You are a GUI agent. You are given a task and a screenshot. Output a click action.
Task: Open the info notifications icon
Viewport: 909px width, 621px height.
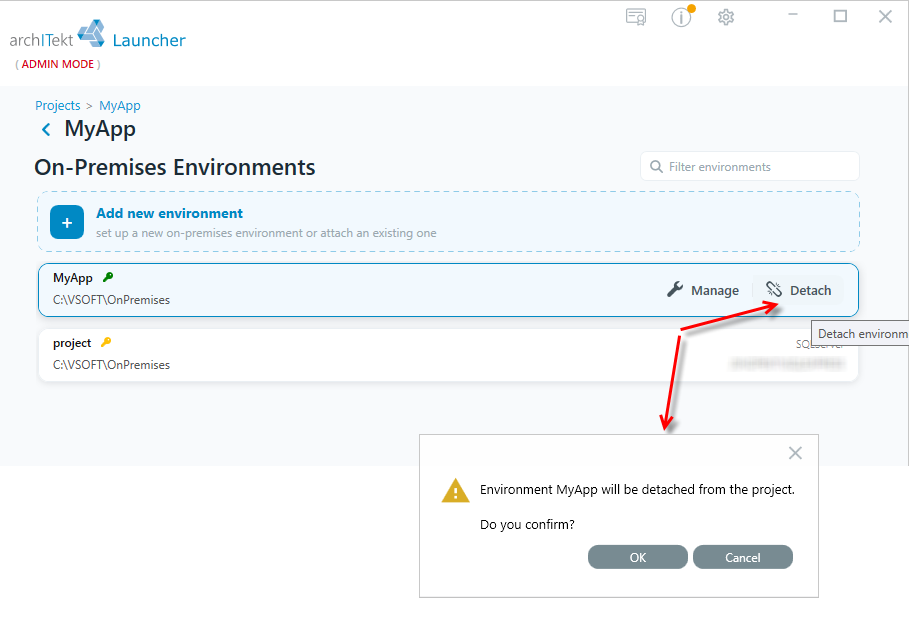pos(682,16)
